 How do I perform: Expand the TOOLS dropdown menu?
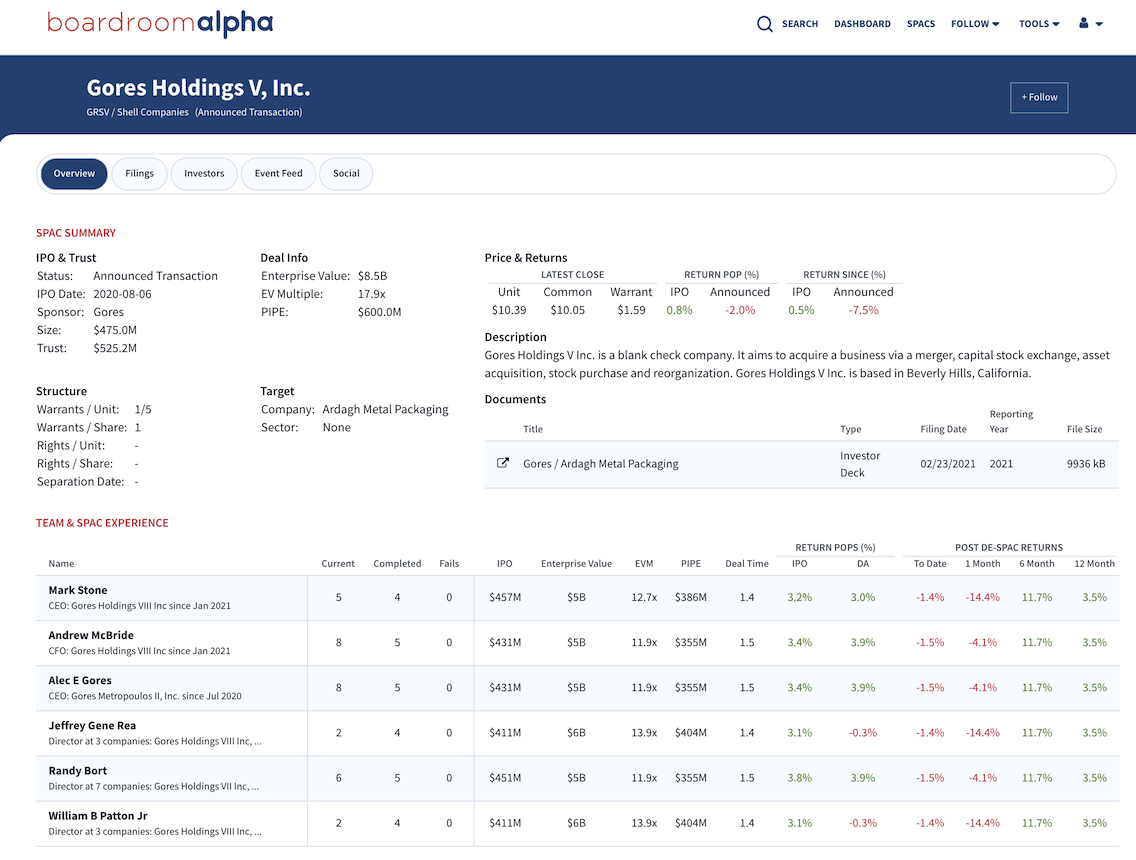click(x=1039, y=24)
